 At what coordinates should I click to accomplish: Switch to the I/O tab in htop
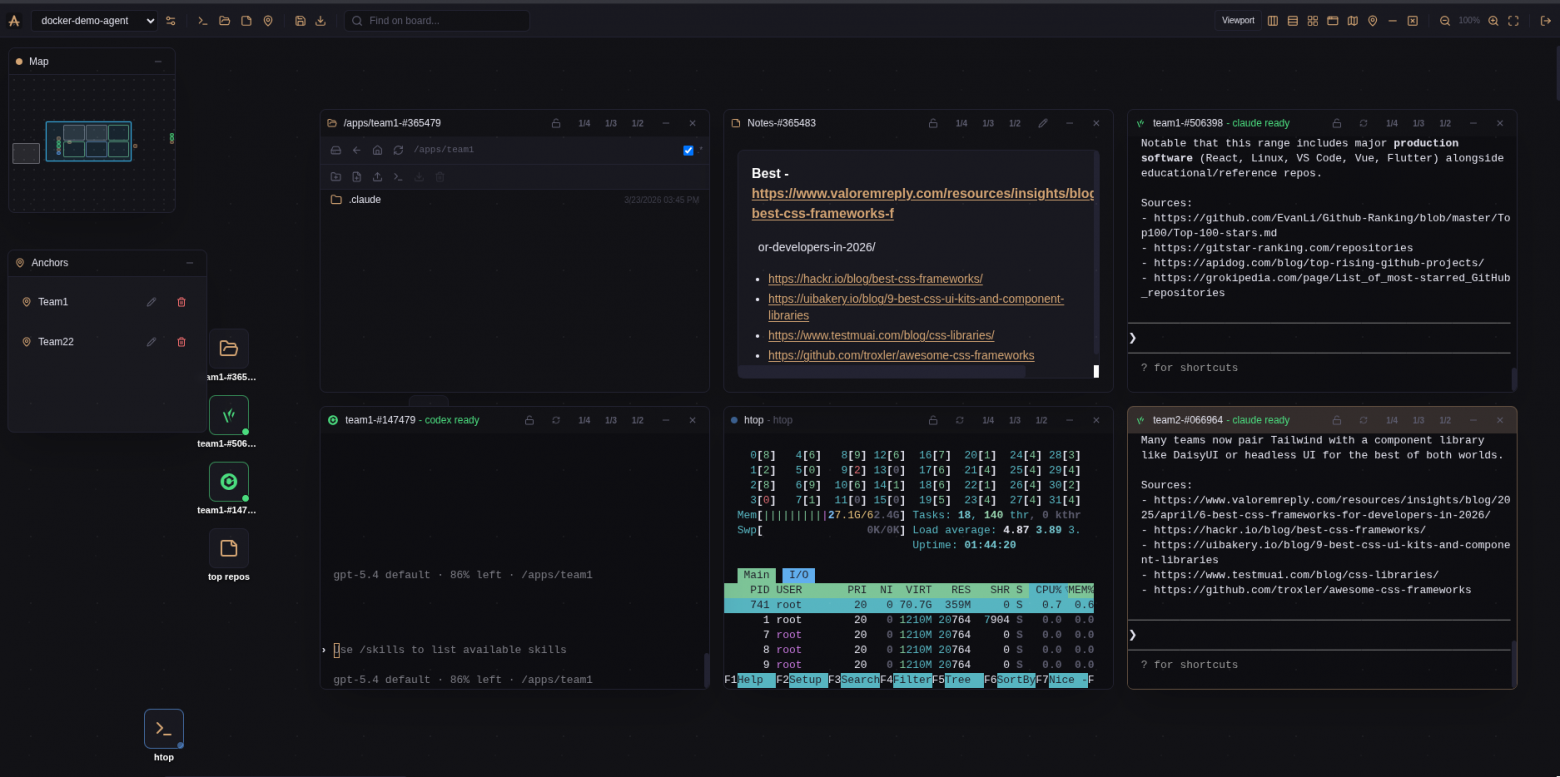pos(798,575)
